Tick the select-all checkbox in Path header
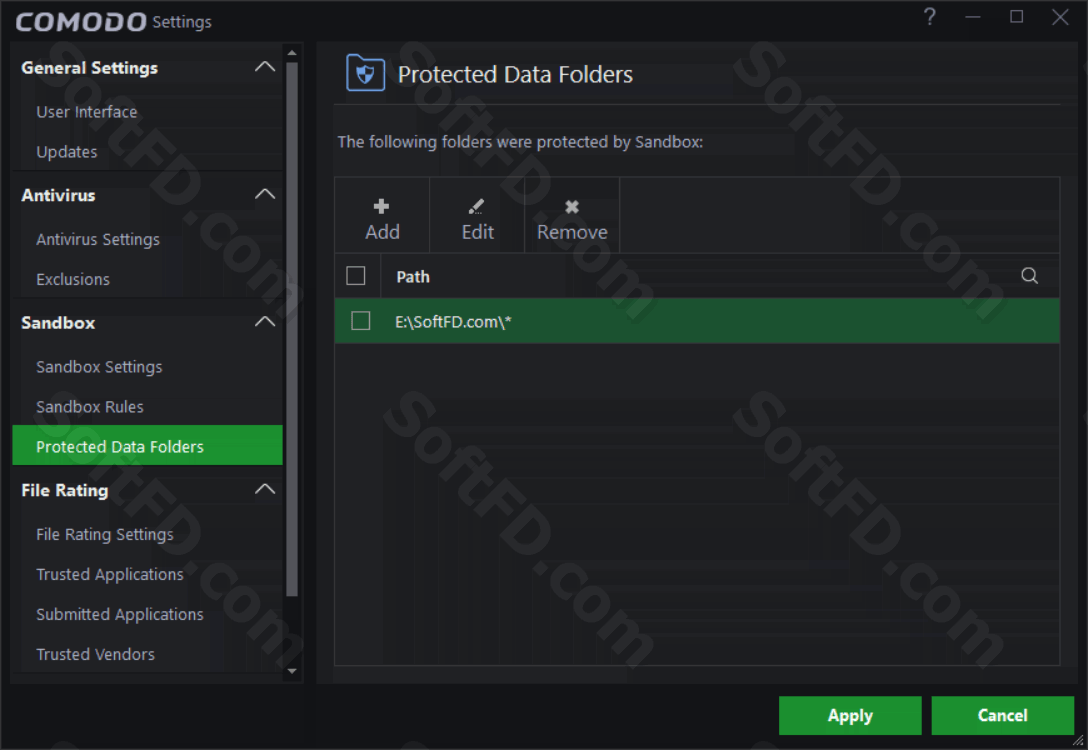This screenshot has width=1088, height=750. 356,276
